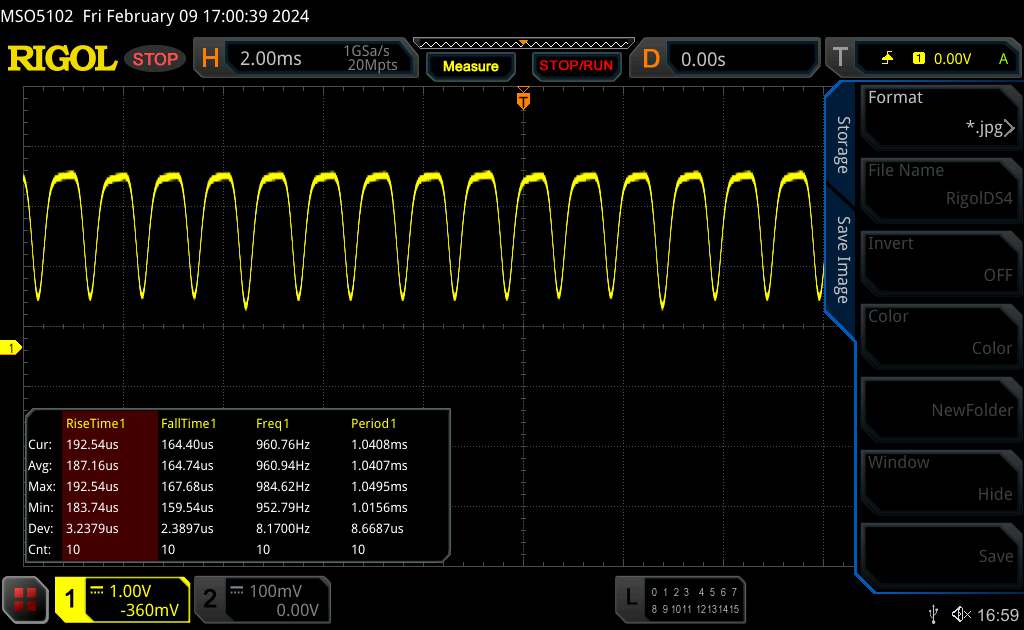The width and height of the screenshot is (1024, 630).
Task: Select the Freq1 measurement header
Action: point(272,423)
